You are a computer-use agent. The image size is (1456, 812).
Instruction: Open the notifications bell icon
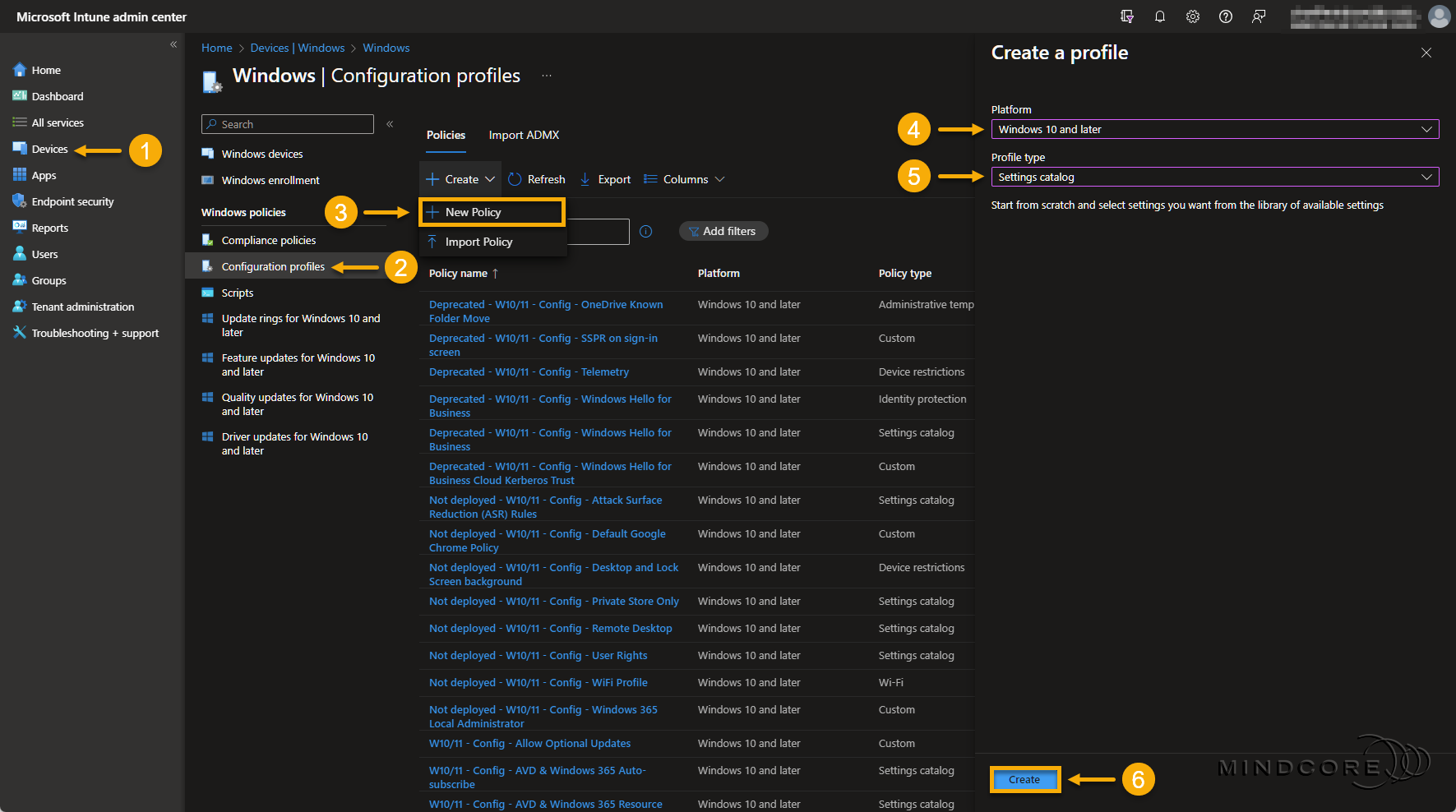pyautogui.click(x=1159, y=16)
